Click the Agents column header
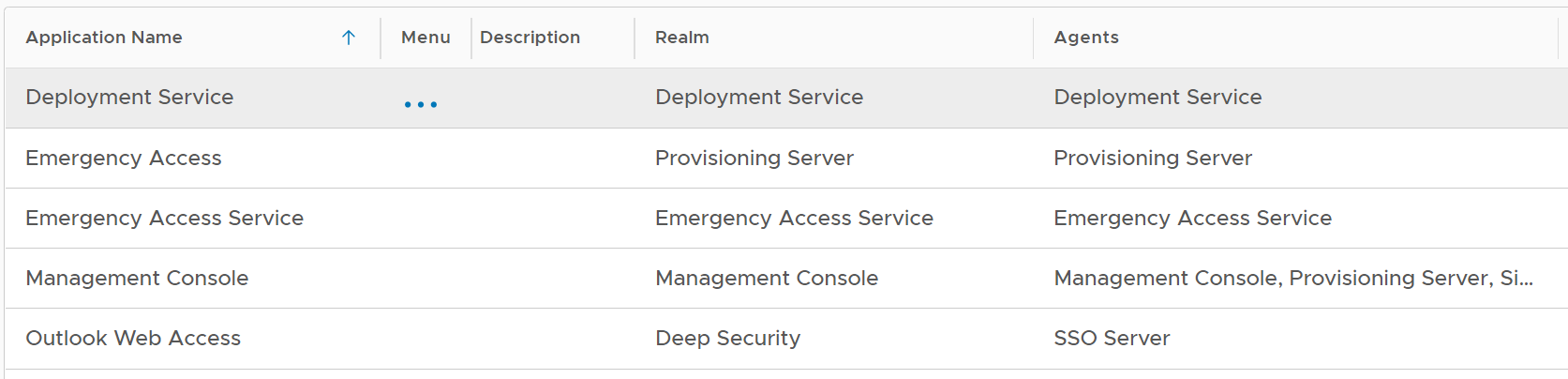Viewport: 1568px width, 379px height. point(1085,38)
